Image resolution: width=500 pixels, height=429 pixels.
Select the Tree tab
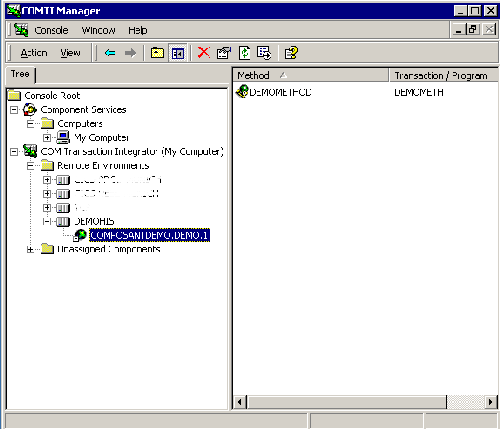pos(20,74)
